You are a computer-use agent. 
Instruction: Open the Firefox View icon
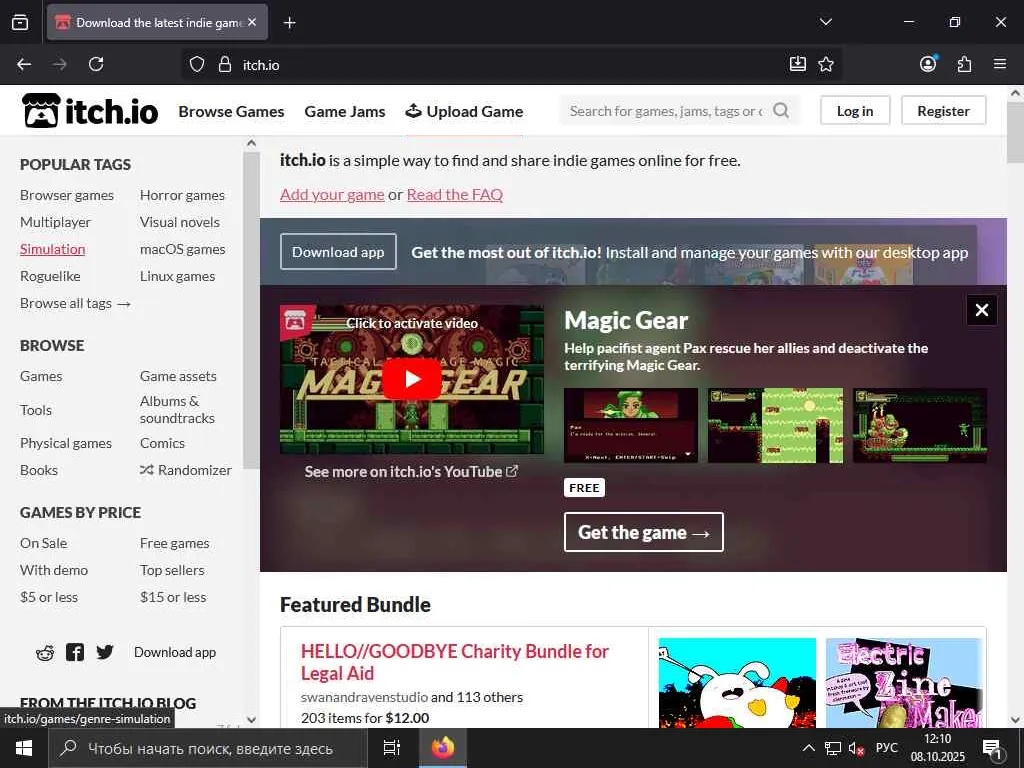pos(20,22)
